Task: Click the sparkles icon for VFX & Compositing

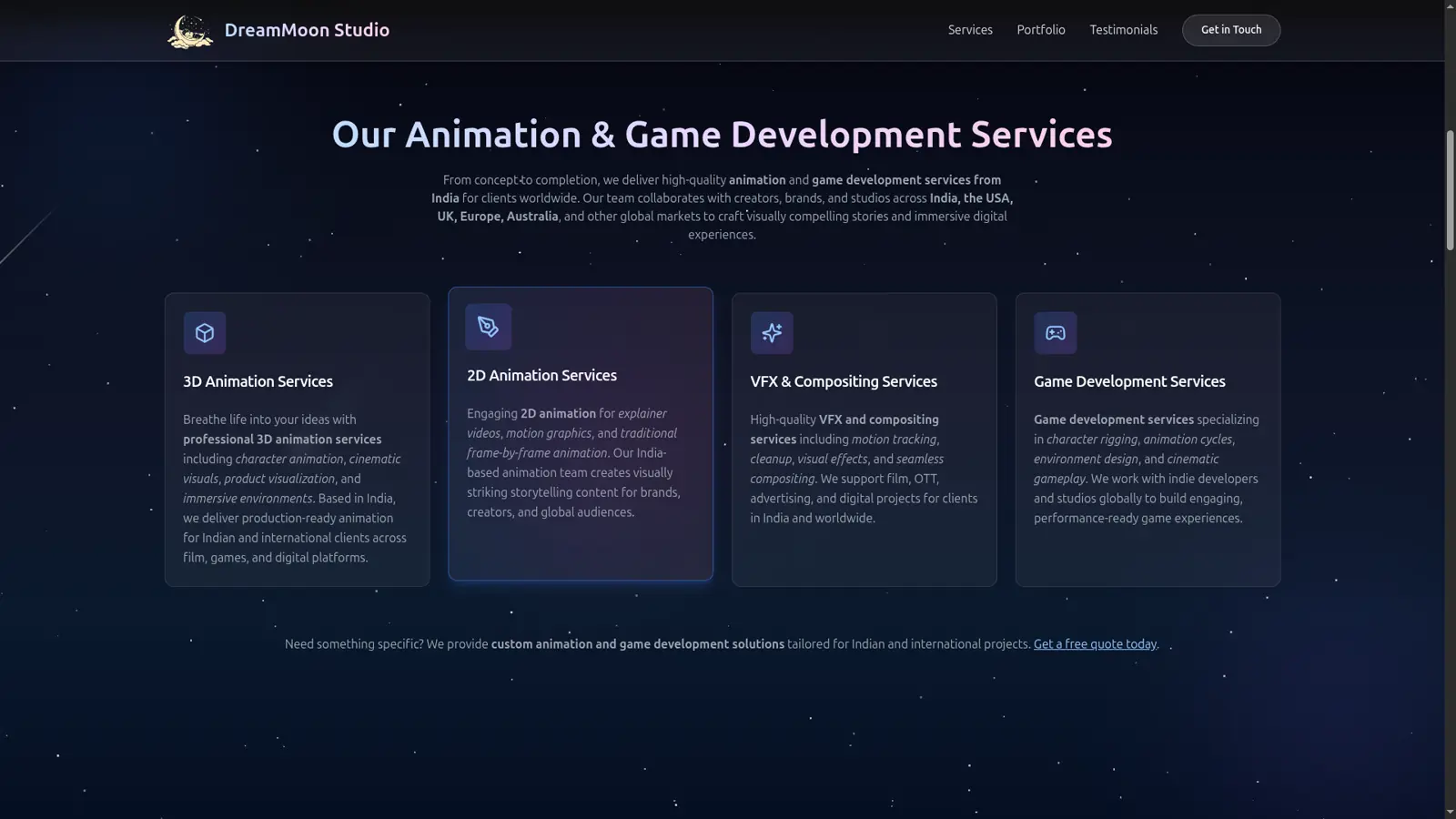Action: [x=772, y=333]
